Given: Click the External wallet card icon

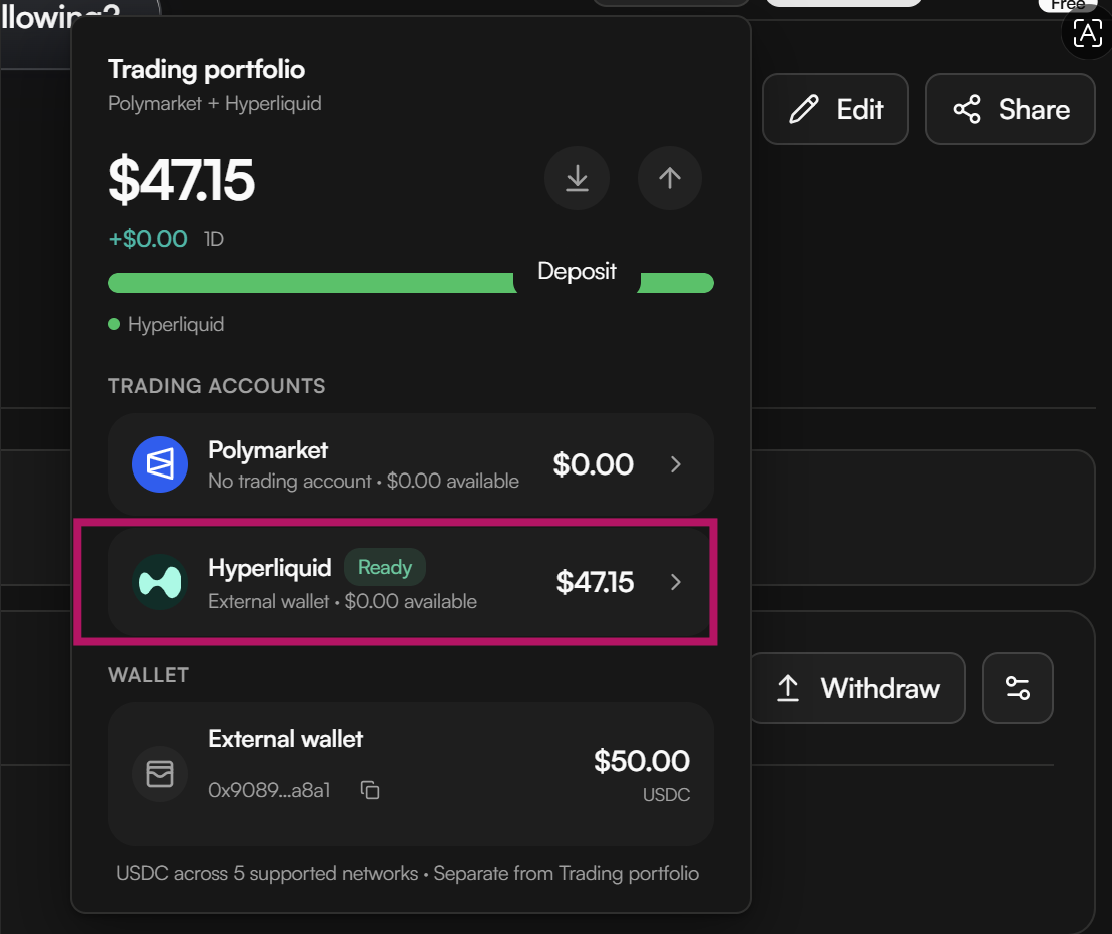Looking at the screenshot, I should [160, 774].
